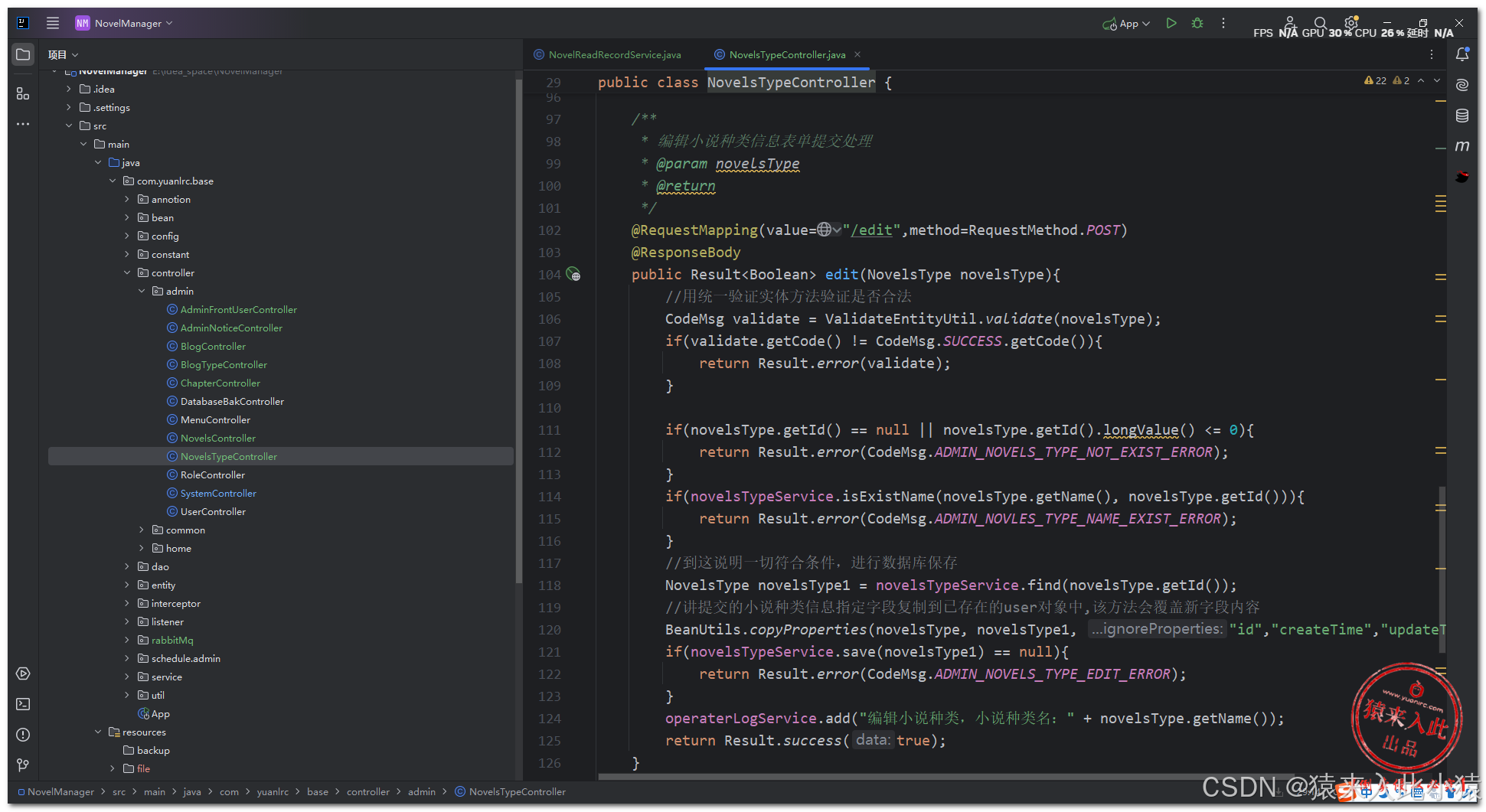
Task: Click the /edit URL mapping link
Action: pyautogui.click(x=871, y=230)
